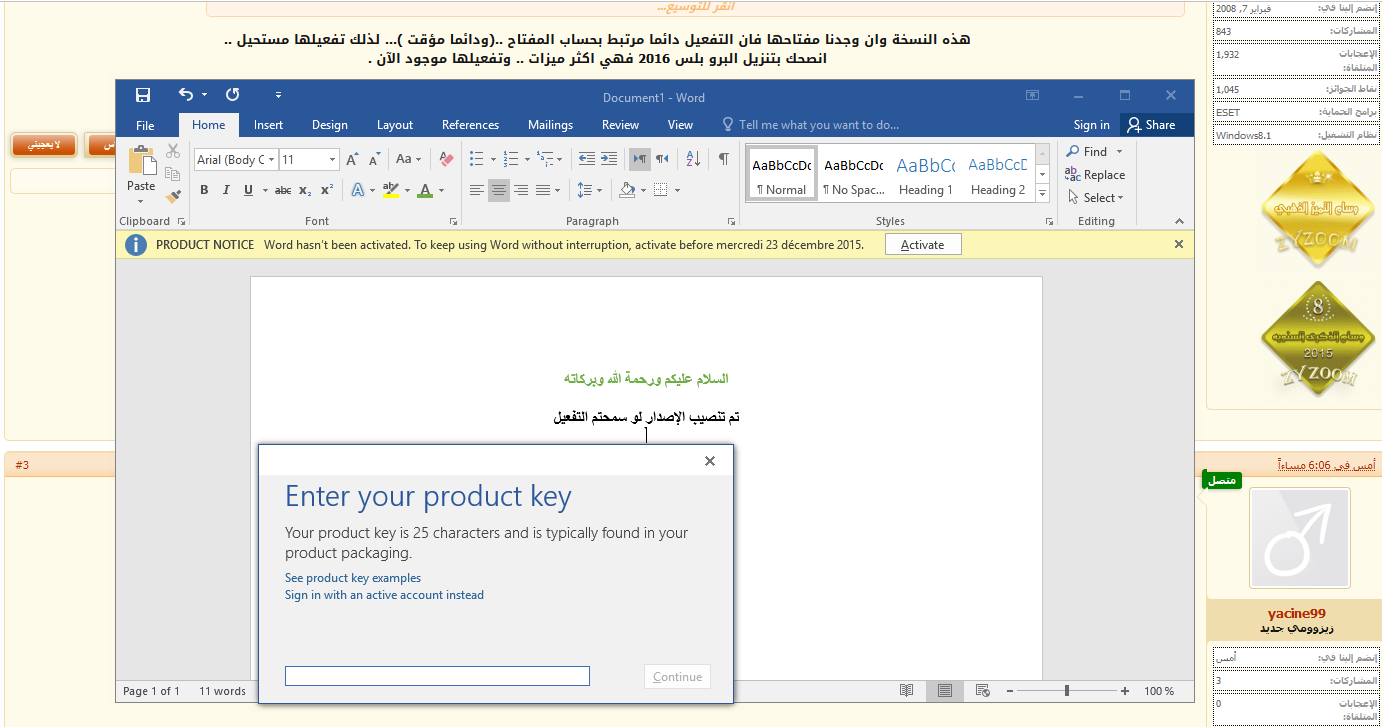Toggle Show/Hide paragraph marks
Screen dimensions: 1382x727
pos(723,159)
